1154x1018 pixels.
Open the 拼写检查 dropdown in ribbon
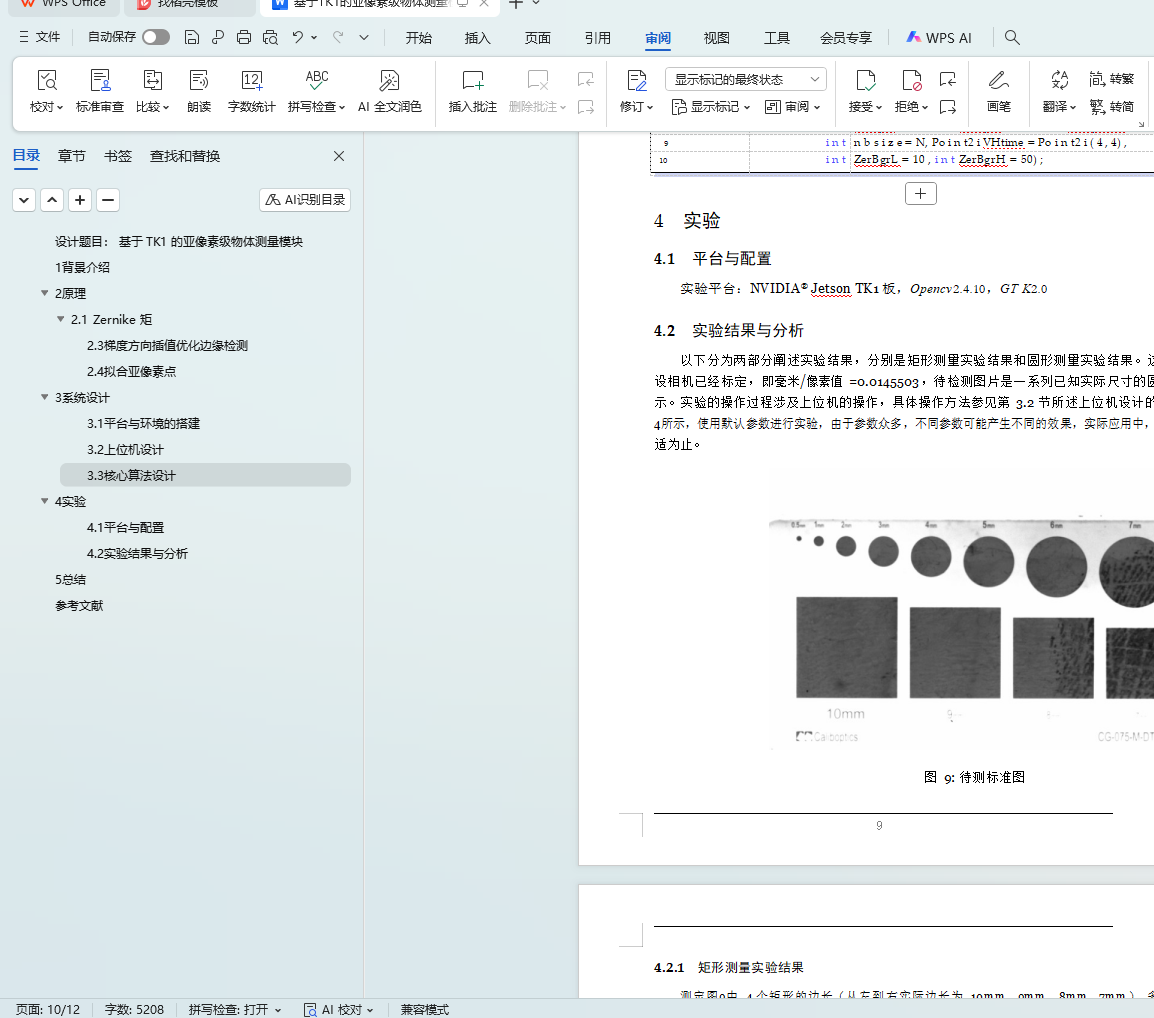pyautogui.click(x=317, y=107)
